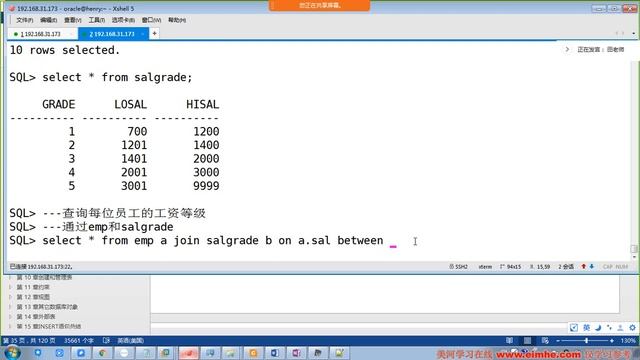The image size is (640, 360).
Task: Click the orange app icon in taskbar
Action: 253,353
